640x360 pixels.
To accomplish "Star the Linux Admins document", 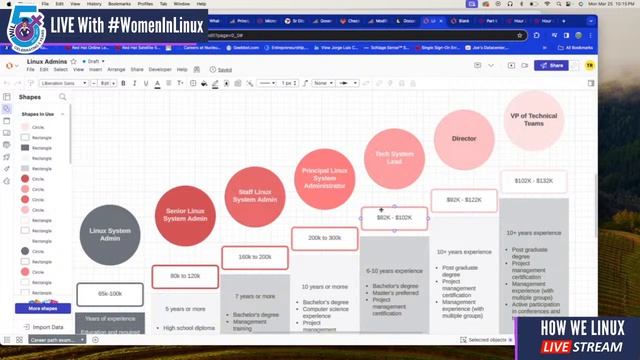I will pyautogui.click(x=73, y=62).
